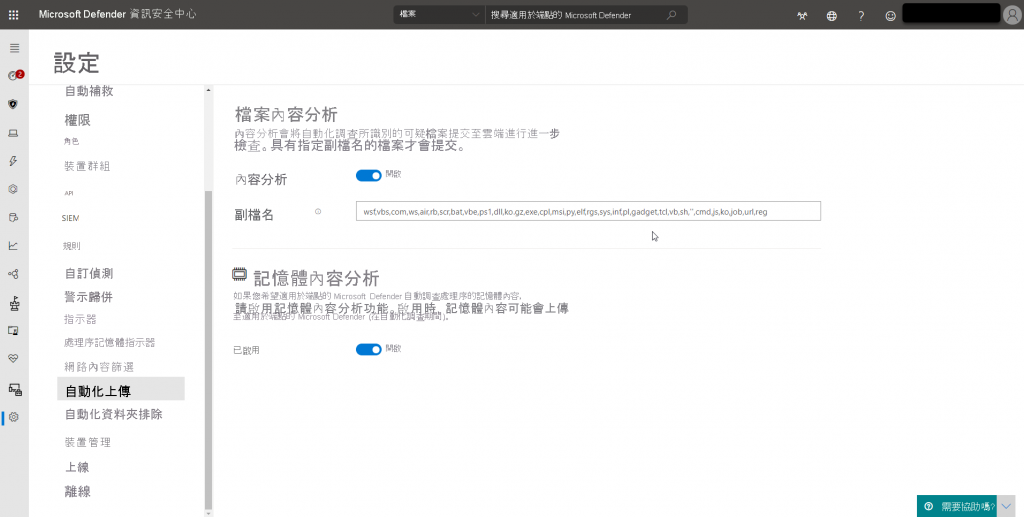This screenshot has width=1024, height=517.
Task: Open the settings gear in sidebar
Action: point(14,417)
